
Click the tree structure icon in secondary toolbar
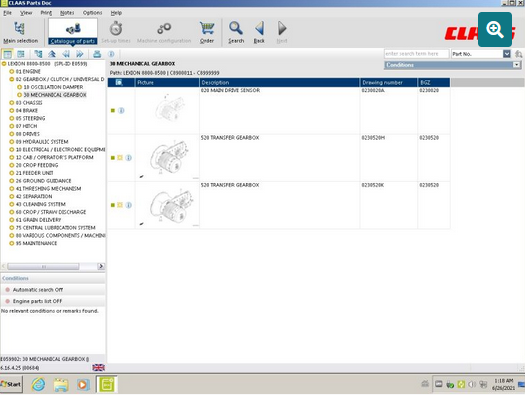[x=39, y=54]
